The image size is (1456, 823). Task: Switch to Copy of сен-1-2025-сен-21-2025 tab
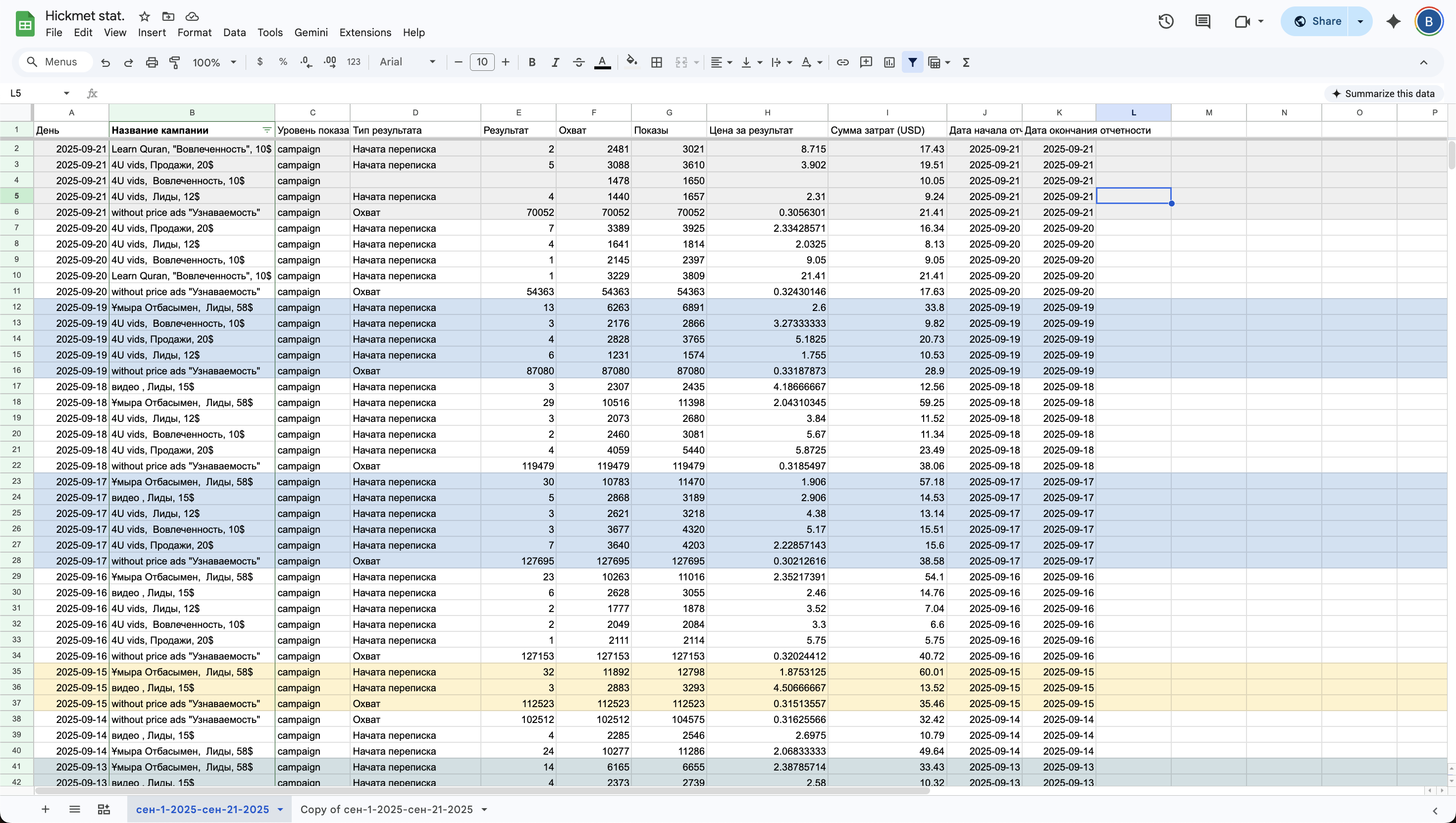(387, 810)
